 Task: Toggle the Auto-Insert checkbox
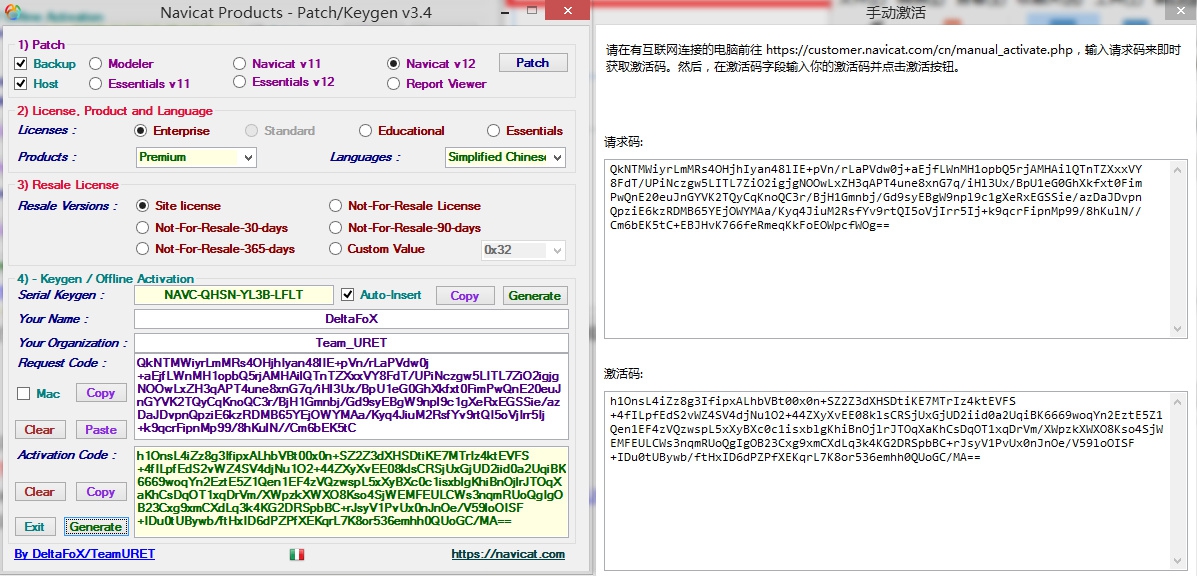click(348, 295)
